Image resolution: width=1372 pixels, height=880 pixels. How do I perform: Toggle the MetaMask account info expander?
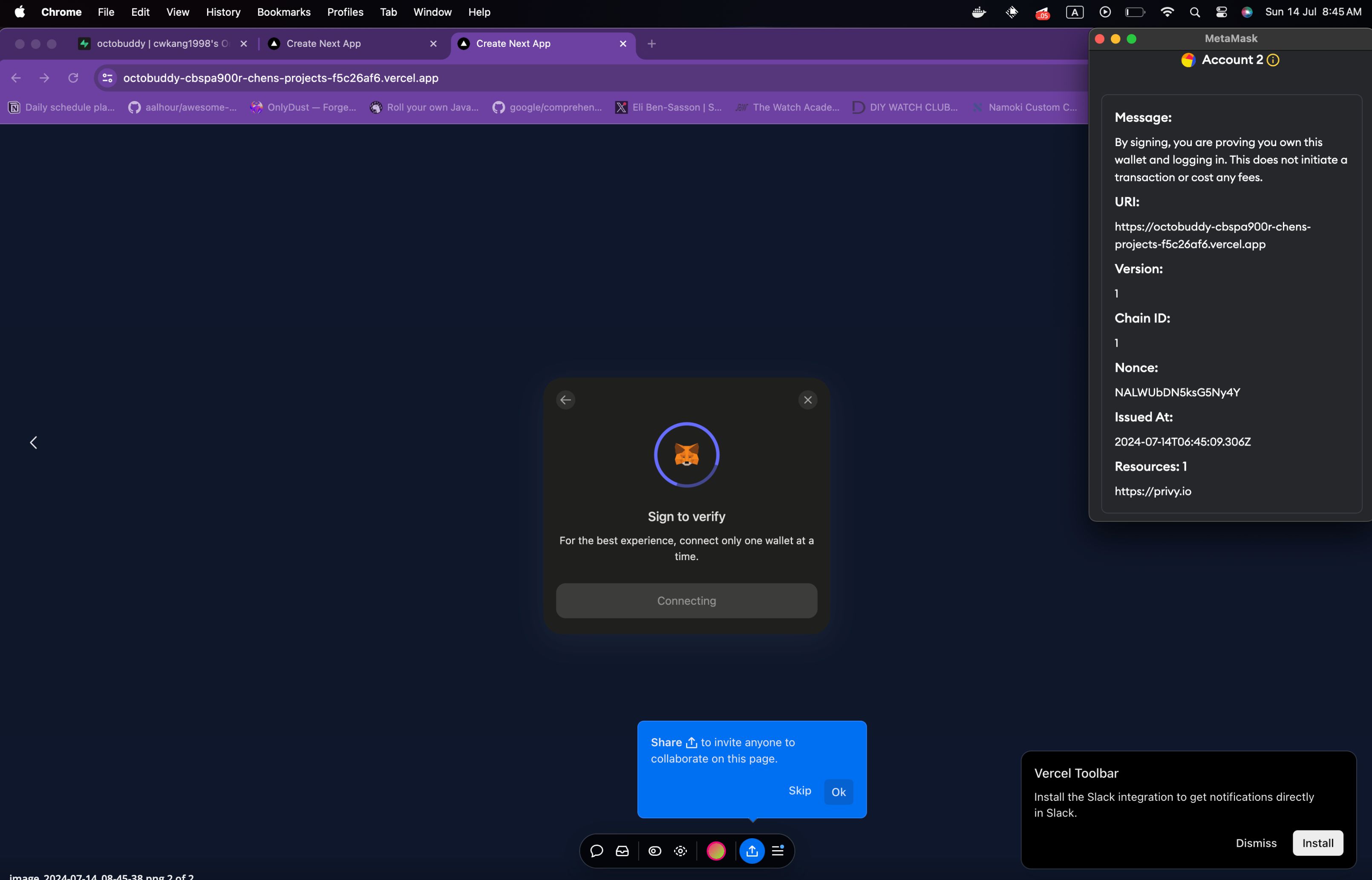point(1275,60)
